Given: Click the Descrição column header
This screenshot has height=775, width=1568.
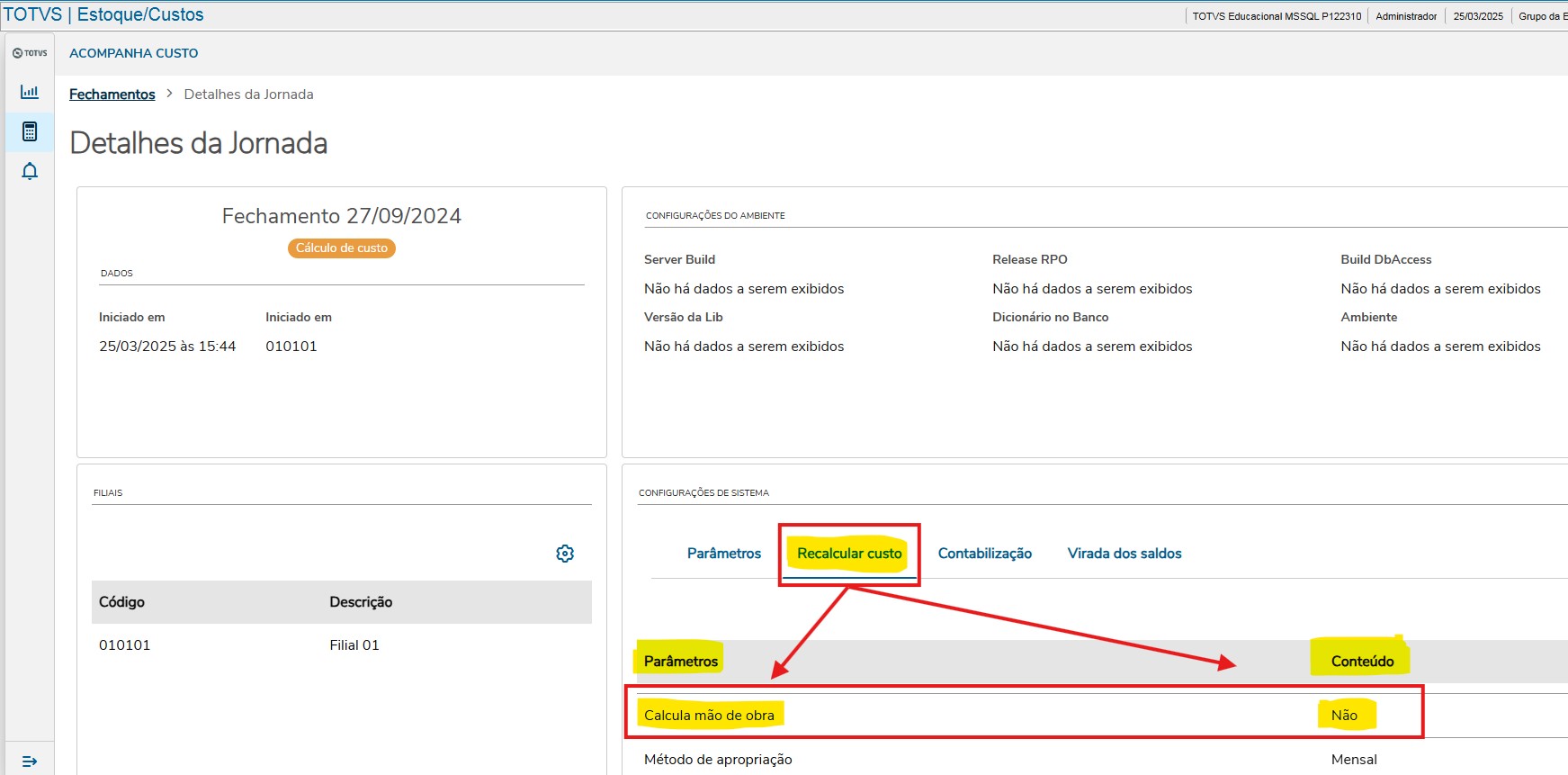Looking at the screenshot, I should [x=361, y=602].
